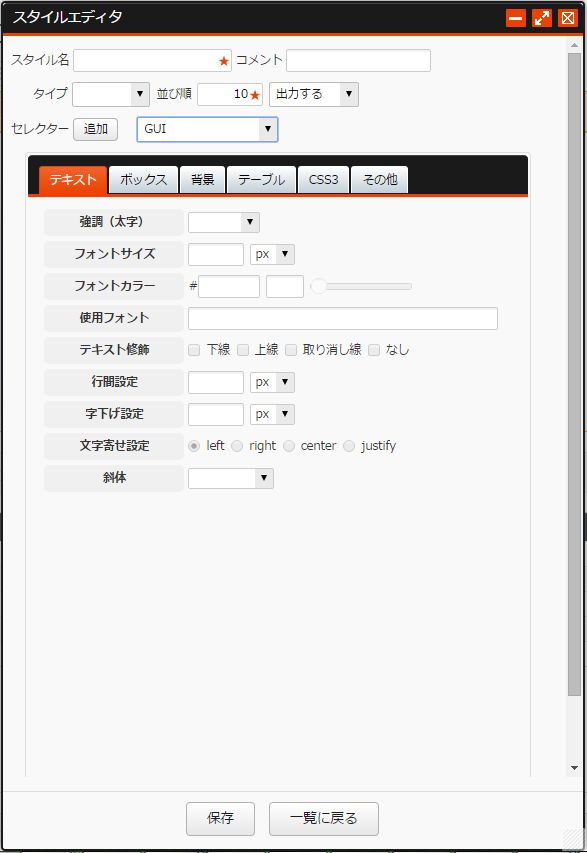Click the scrollbar up arrow

pos(574,46)
